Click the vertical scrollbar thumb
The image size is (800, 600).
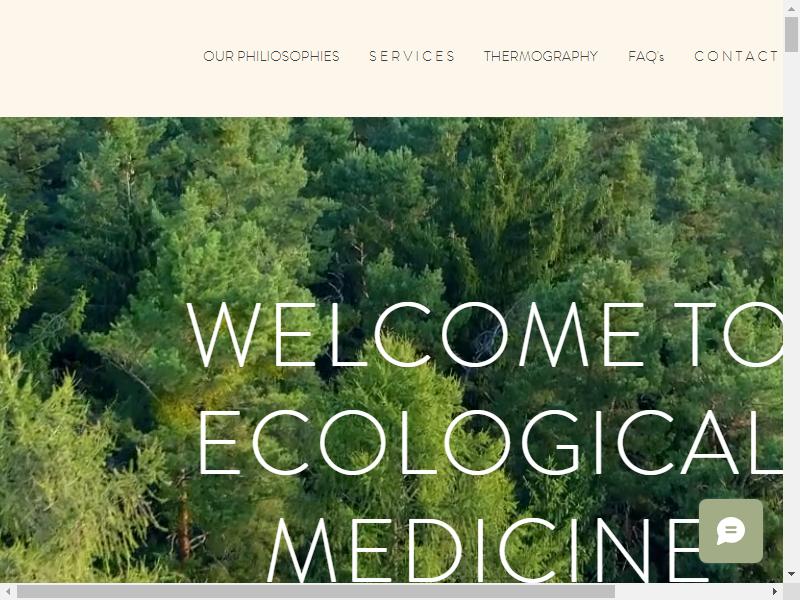(791, 34)
